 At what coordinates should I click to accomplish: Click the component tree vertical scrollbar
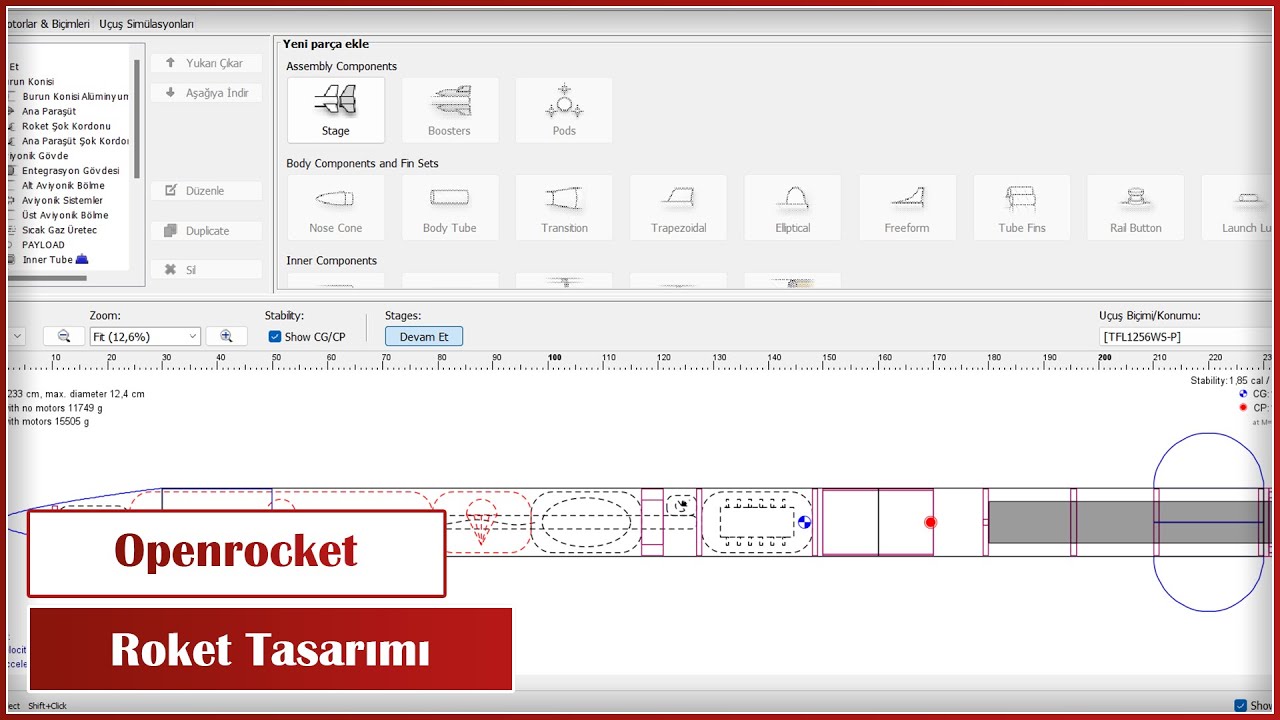(137, 120)
